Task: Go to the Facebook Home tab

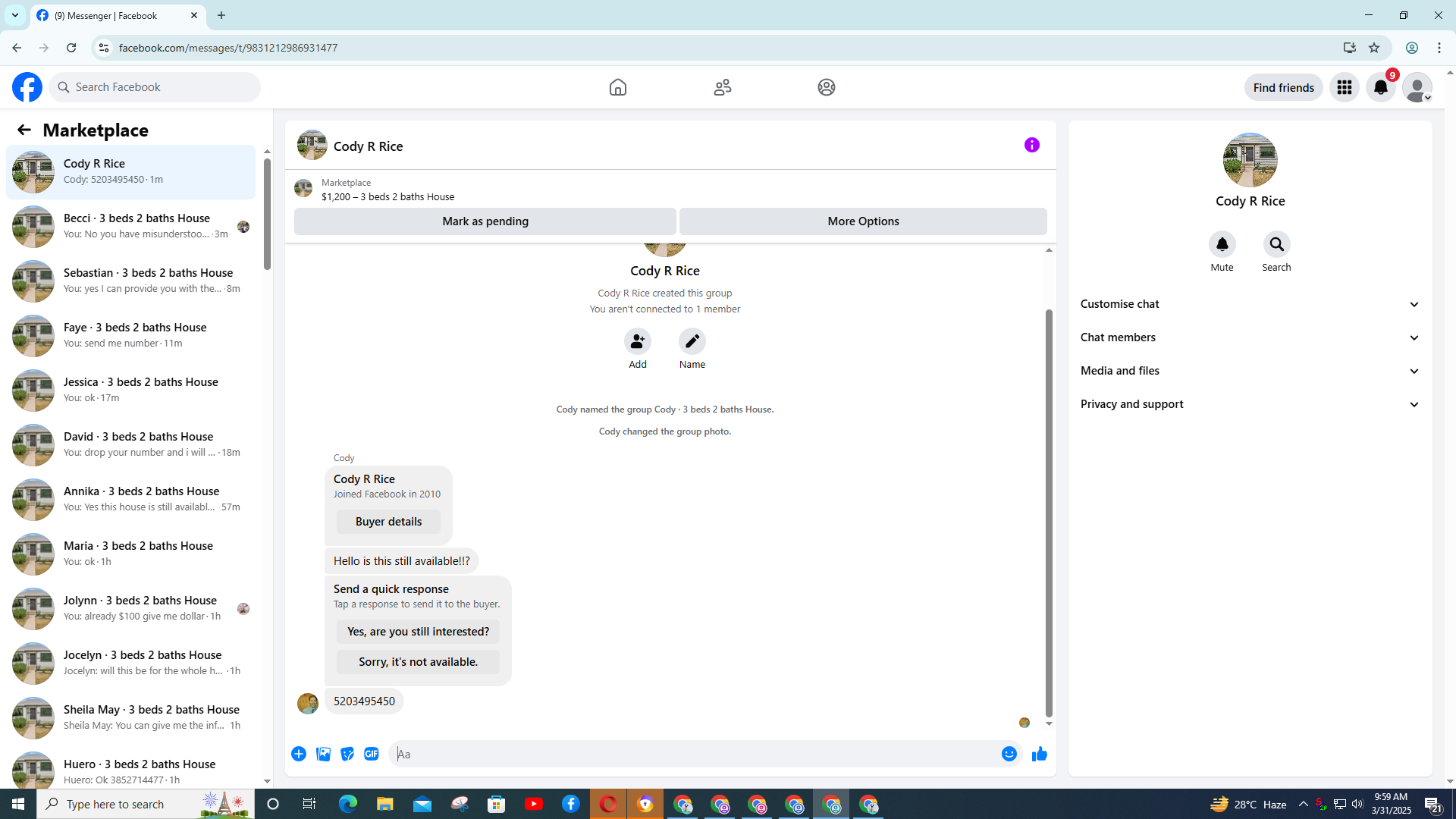Action: [x=617, y=87]
